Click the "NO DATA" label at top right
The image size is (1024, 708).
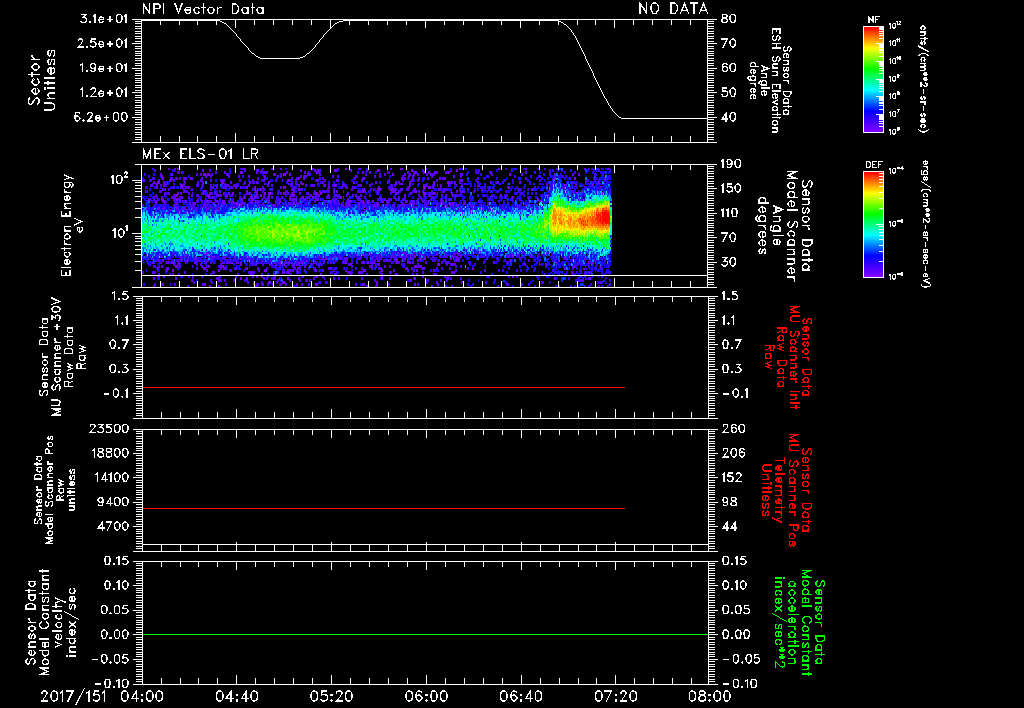pyautogui.click(x=673, y=8)
